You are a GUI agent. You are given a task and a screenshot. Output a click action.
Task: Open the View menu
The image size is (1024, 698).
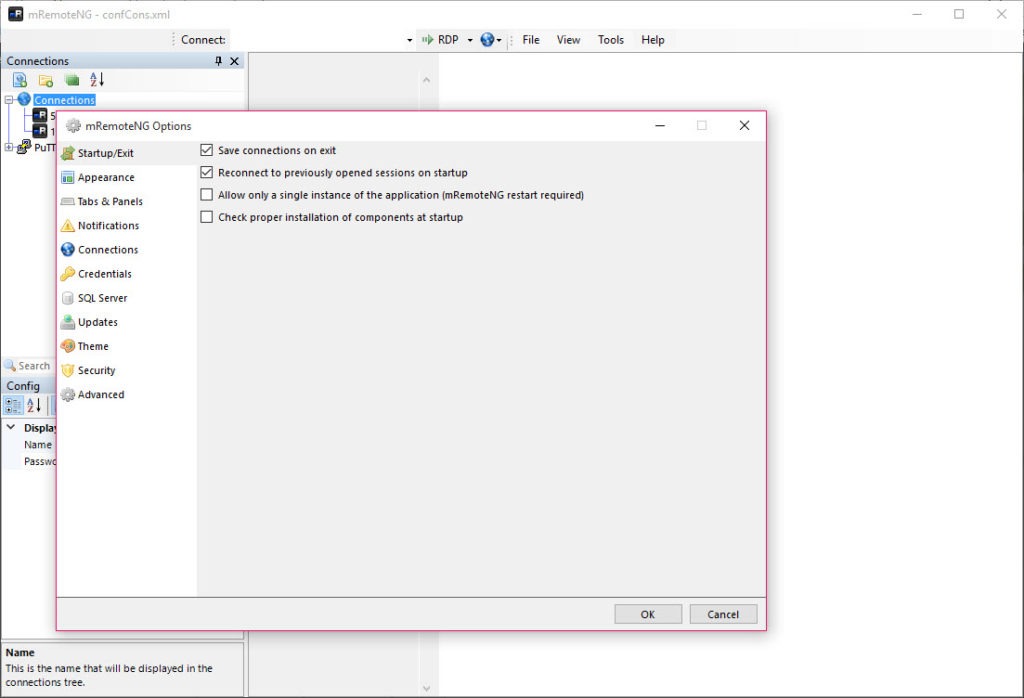tap(568, 40)
